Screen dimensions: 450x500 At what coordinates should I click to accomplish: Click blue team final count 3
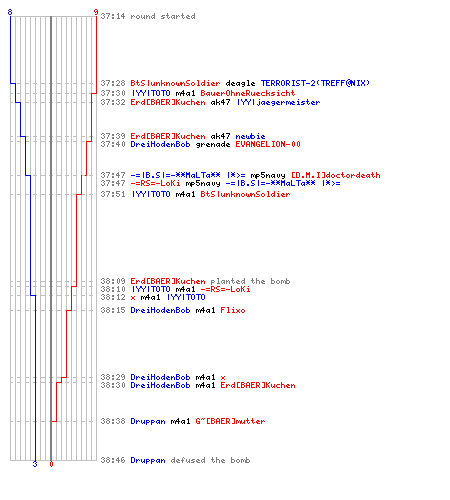click(35, 464)
